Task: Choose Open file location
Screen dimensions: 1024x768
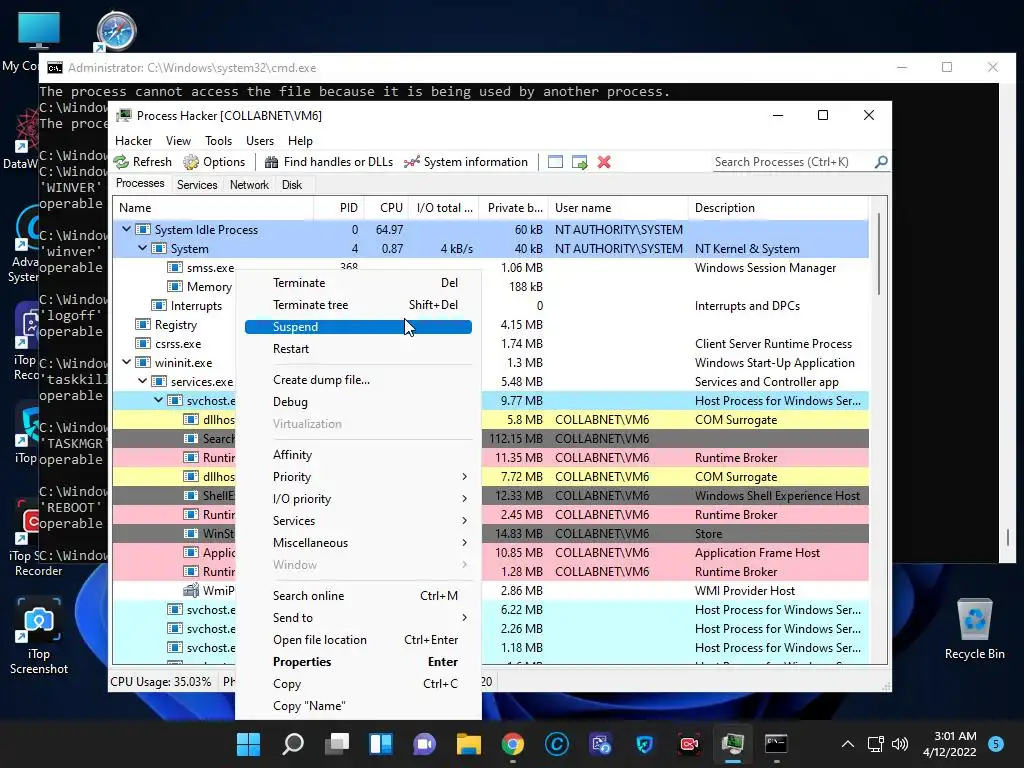Action: coord(358,640)
